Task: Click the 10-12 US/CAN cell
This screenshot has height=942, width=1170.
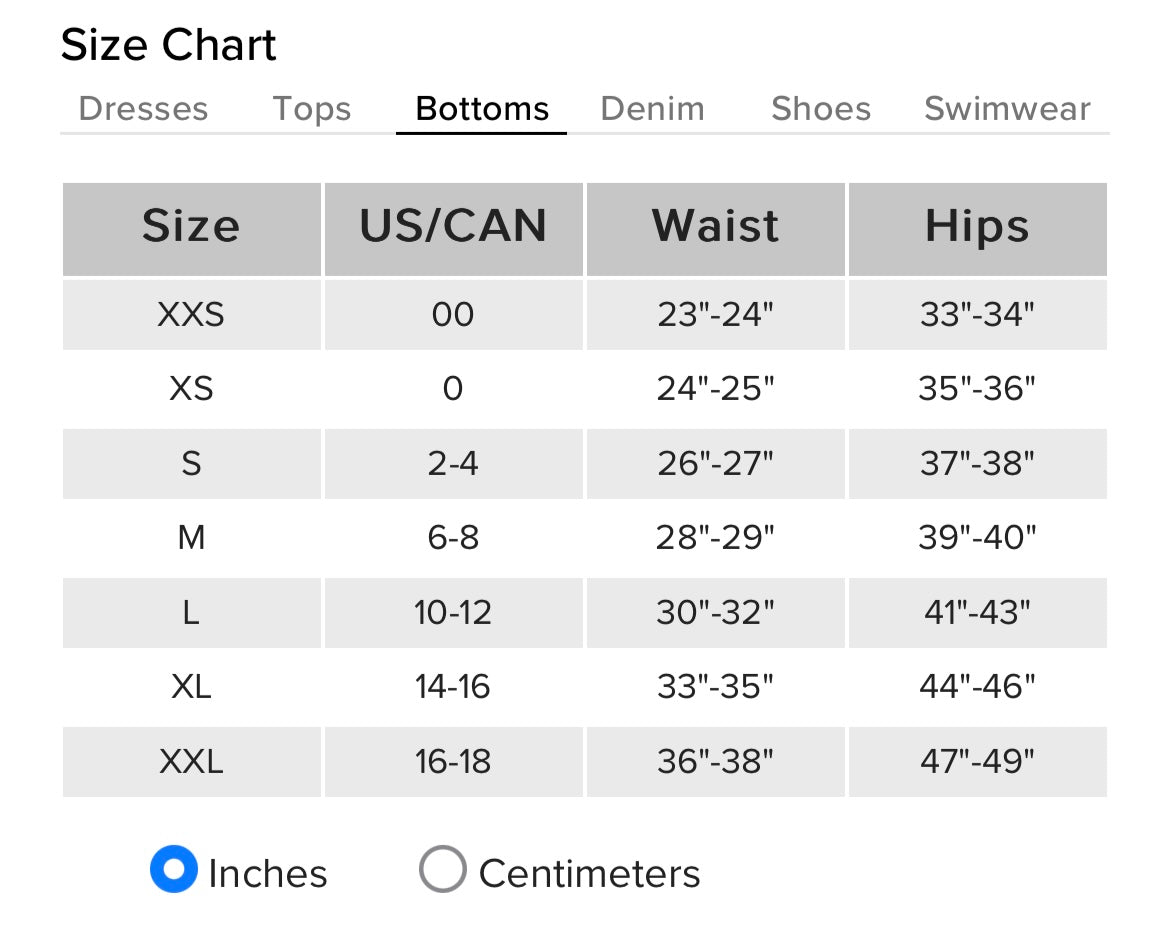Action: tap(453, 612)
